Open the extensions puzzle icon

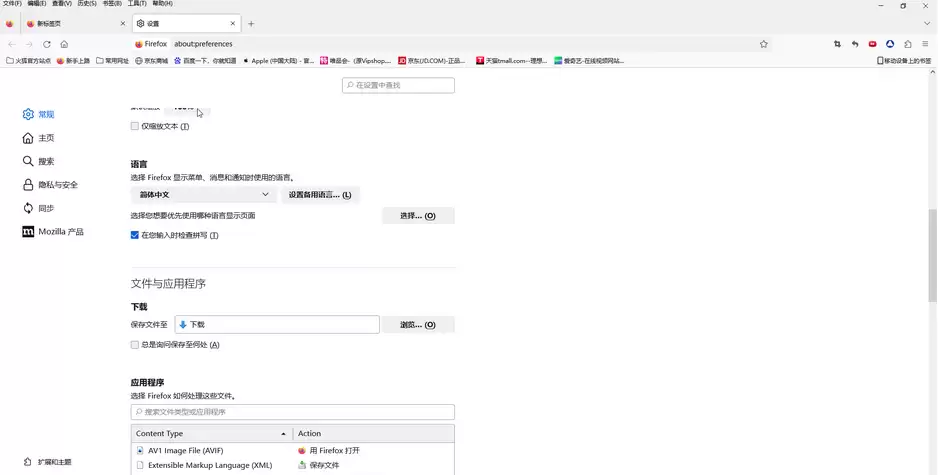907,44
